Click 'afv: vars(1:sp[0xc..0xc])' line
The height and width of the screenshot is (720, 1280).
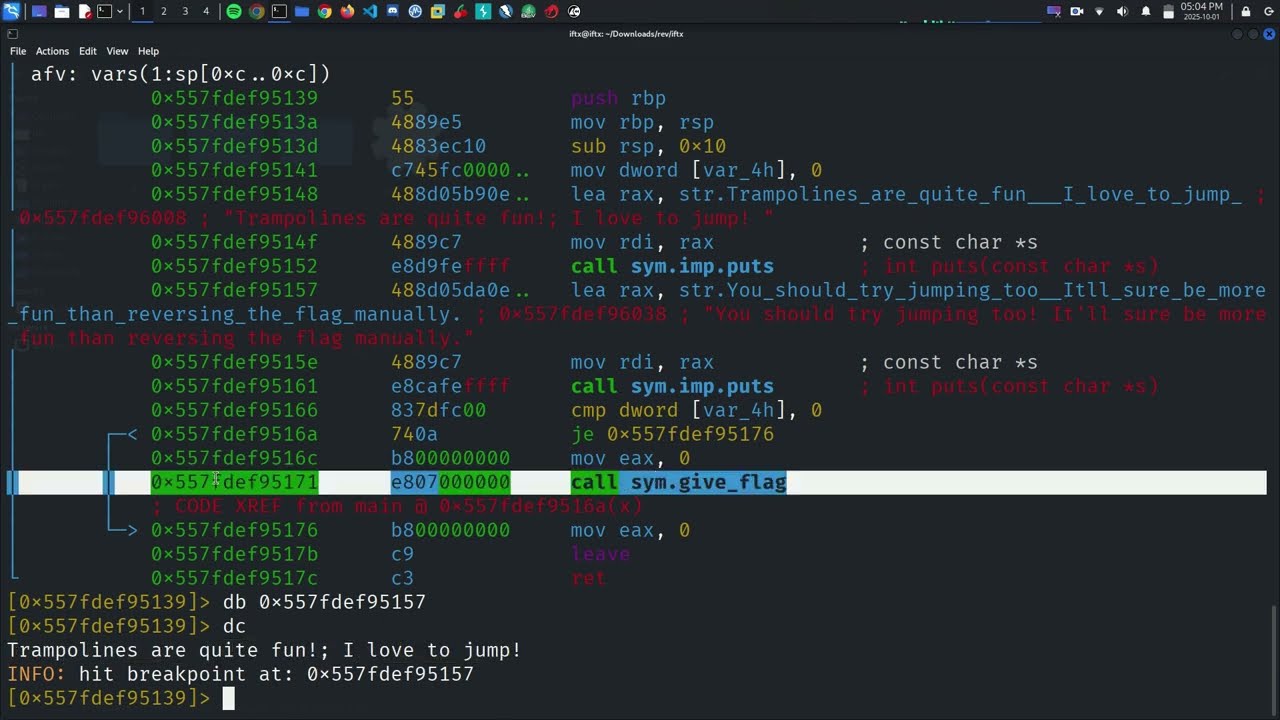pos(180,74)
